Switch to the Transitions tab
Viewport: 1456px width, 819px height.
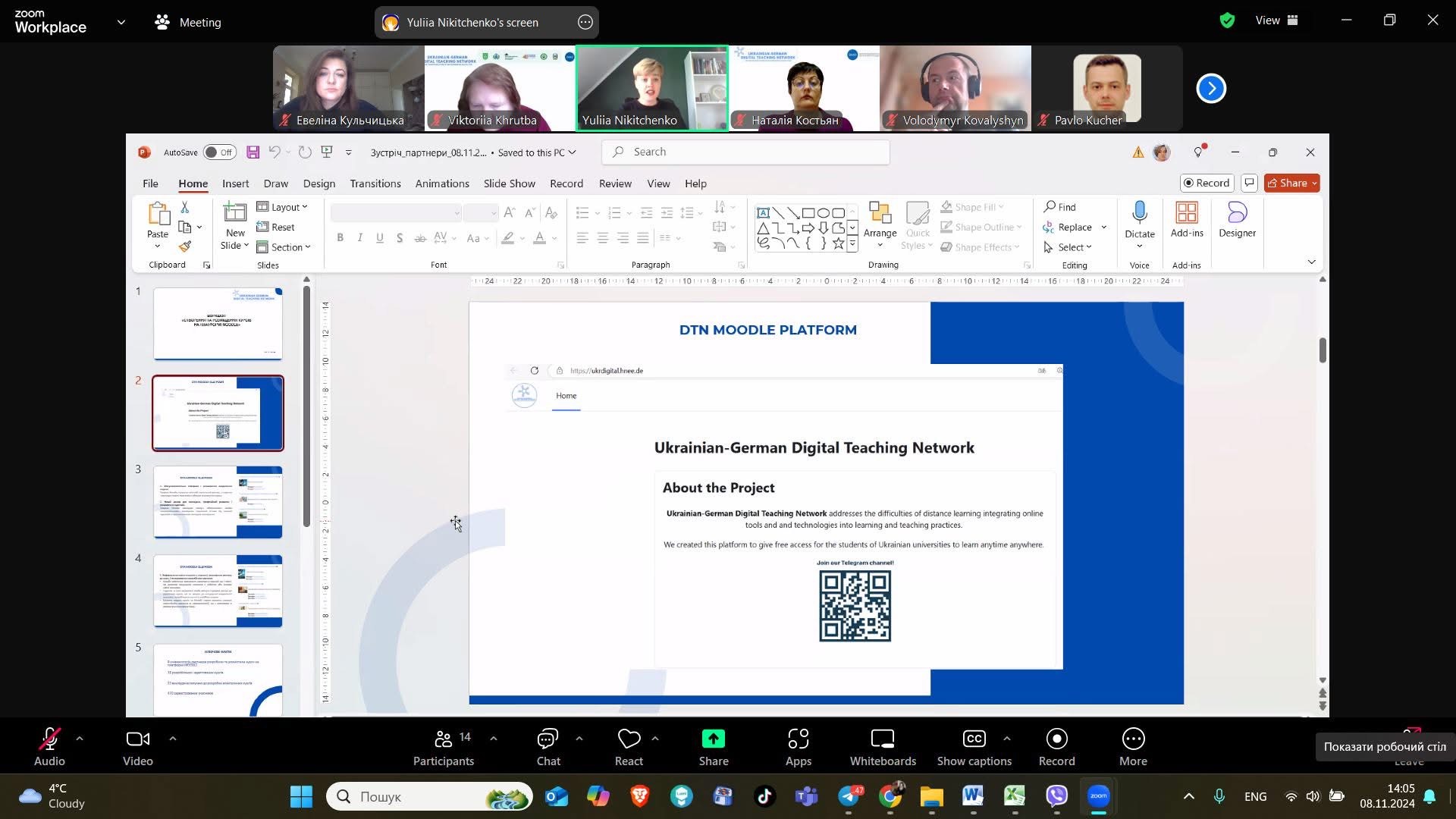[x=375, y=184]
